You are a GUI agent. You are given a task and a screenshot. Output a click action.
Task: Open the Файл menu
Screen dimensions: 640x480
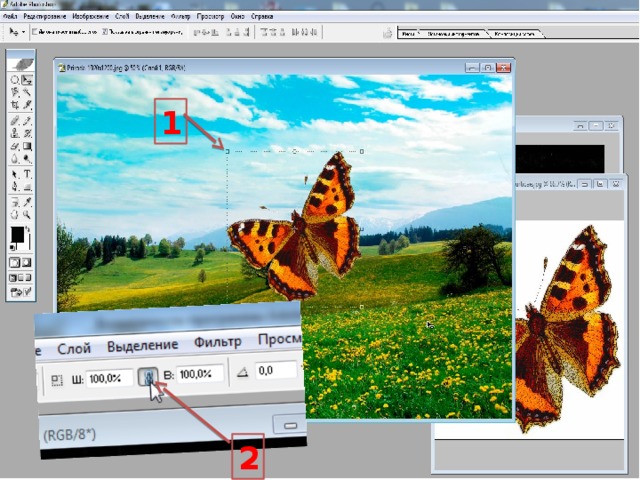(x=10, y=18)
